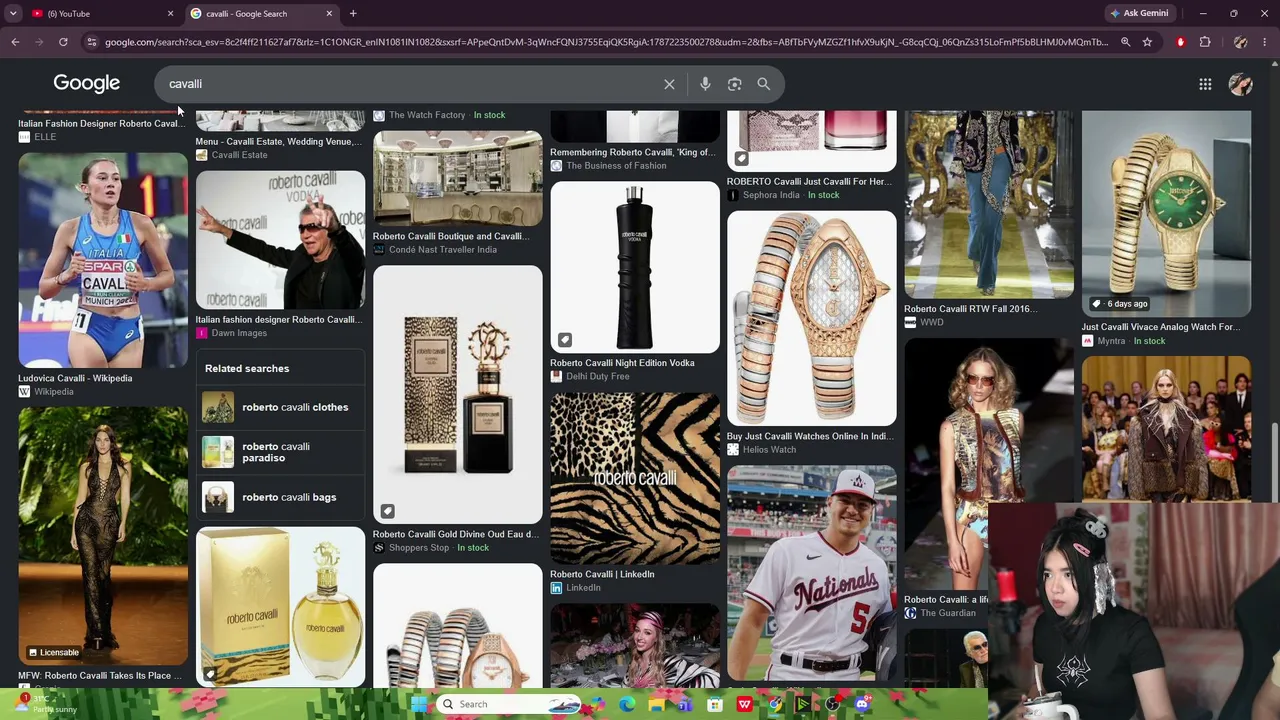Open the Roberto Cavalli Night Edition Vodka caption
The height and width of the screenshot is (720, 1280).
622,363
